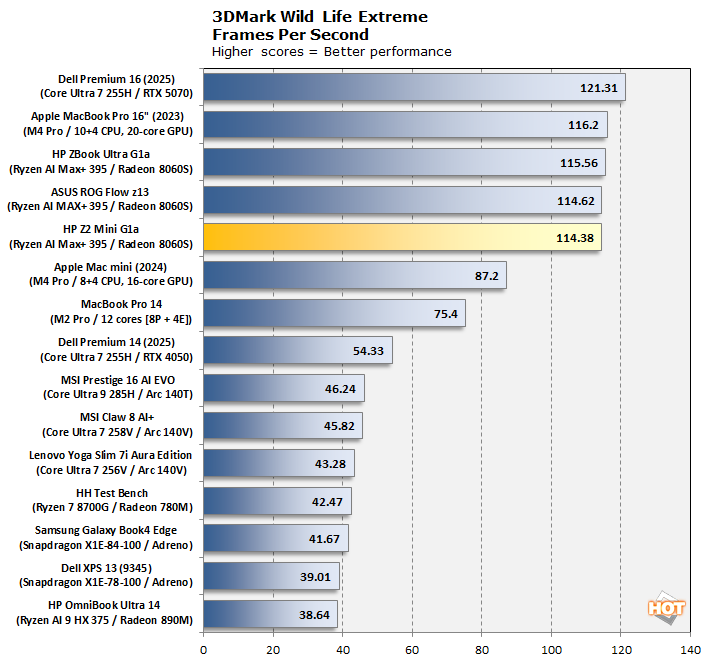
Task: Click '(Snapdragon X1E-84-100 / Adreno)' spec text
Action: [x=106, y=545]
